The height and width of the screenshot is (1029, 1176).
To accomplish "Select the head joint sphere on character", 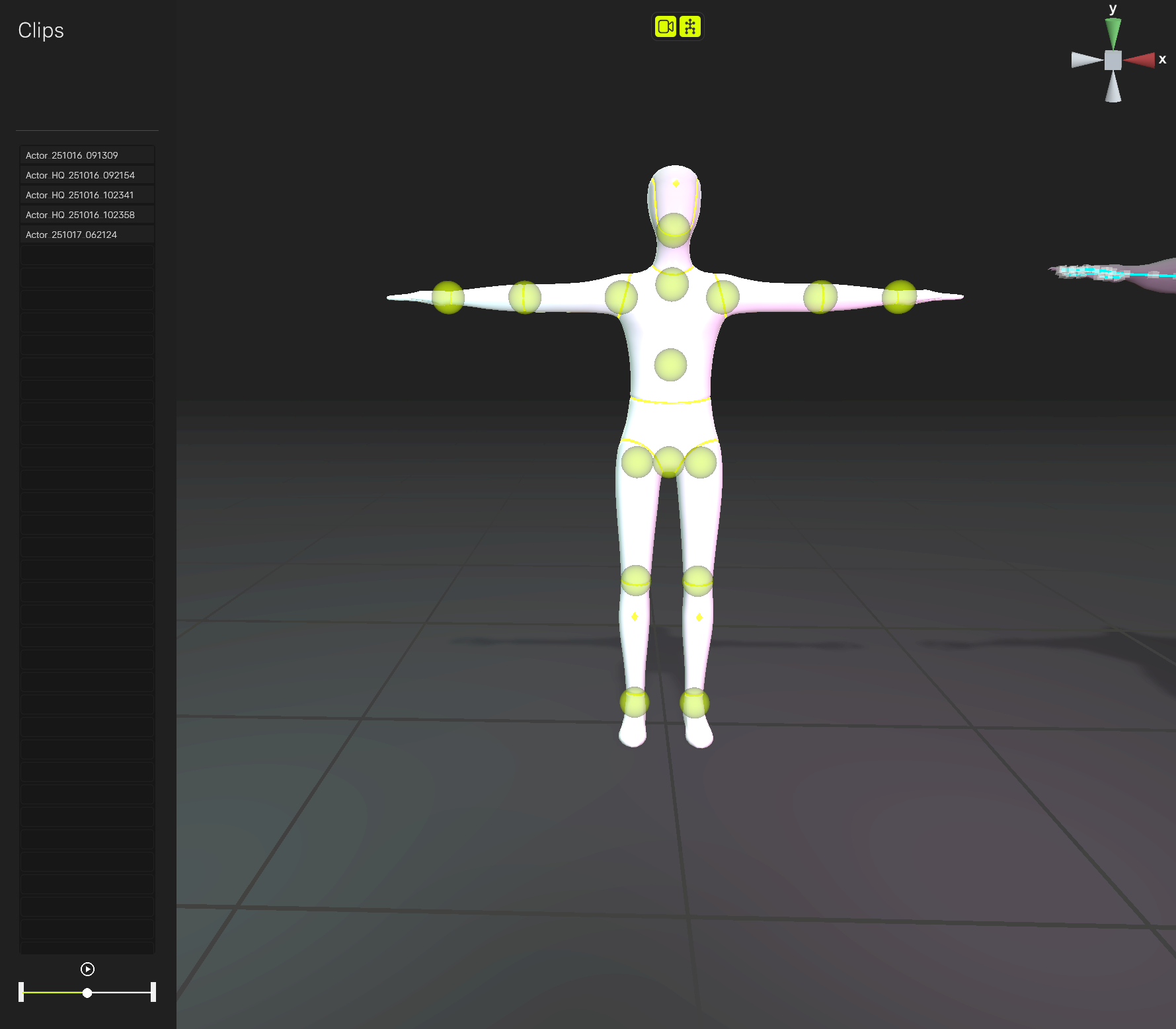I will coord(674,229).
